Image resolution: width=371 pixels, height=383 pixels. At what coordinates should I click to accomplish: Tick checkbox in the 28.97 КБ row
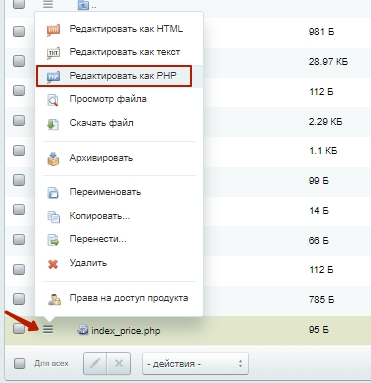pyautogui.click(x=19, y=61)
